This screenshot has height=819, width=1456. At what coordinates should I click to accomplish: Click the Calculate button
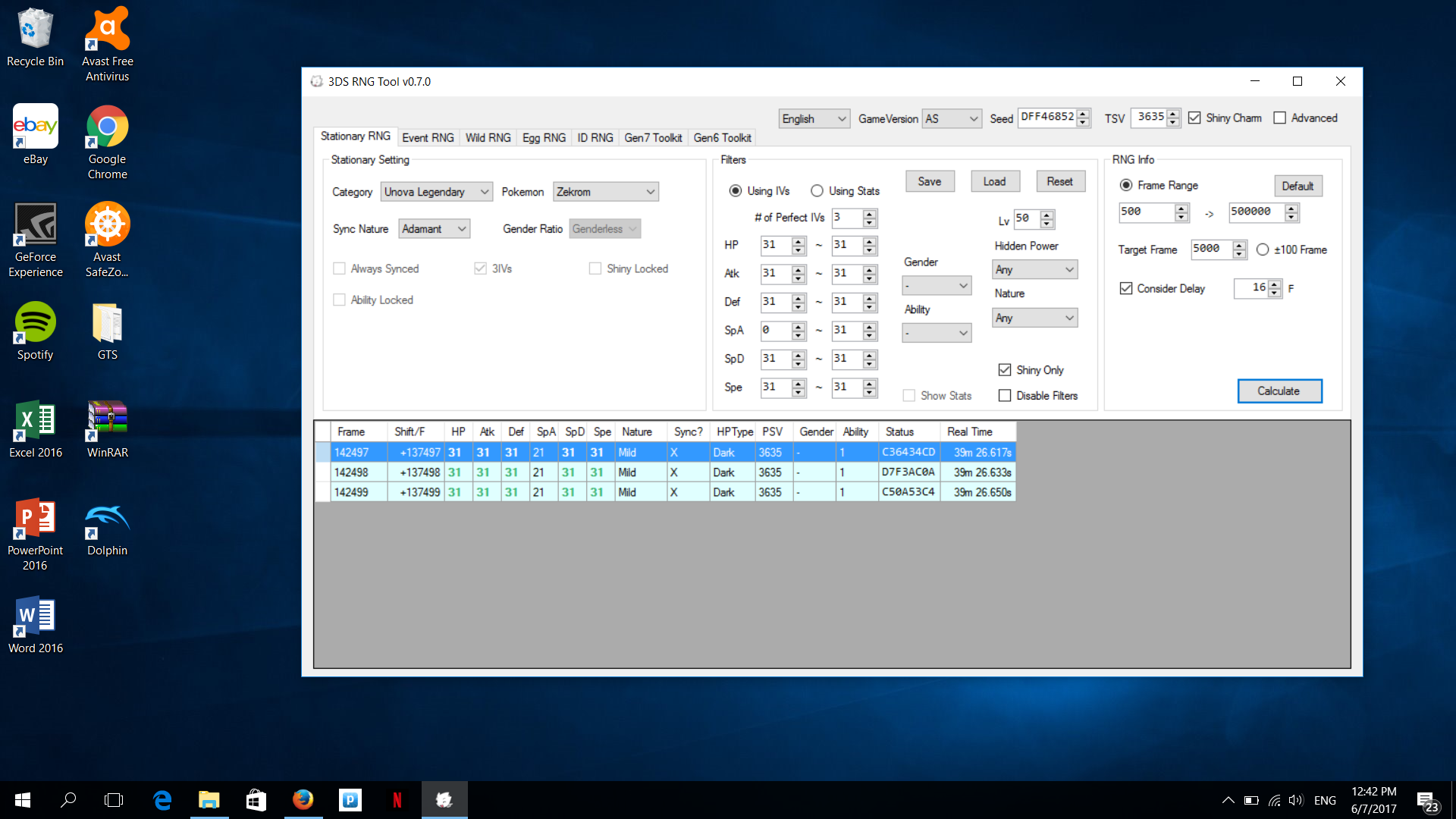[1279, 391]
